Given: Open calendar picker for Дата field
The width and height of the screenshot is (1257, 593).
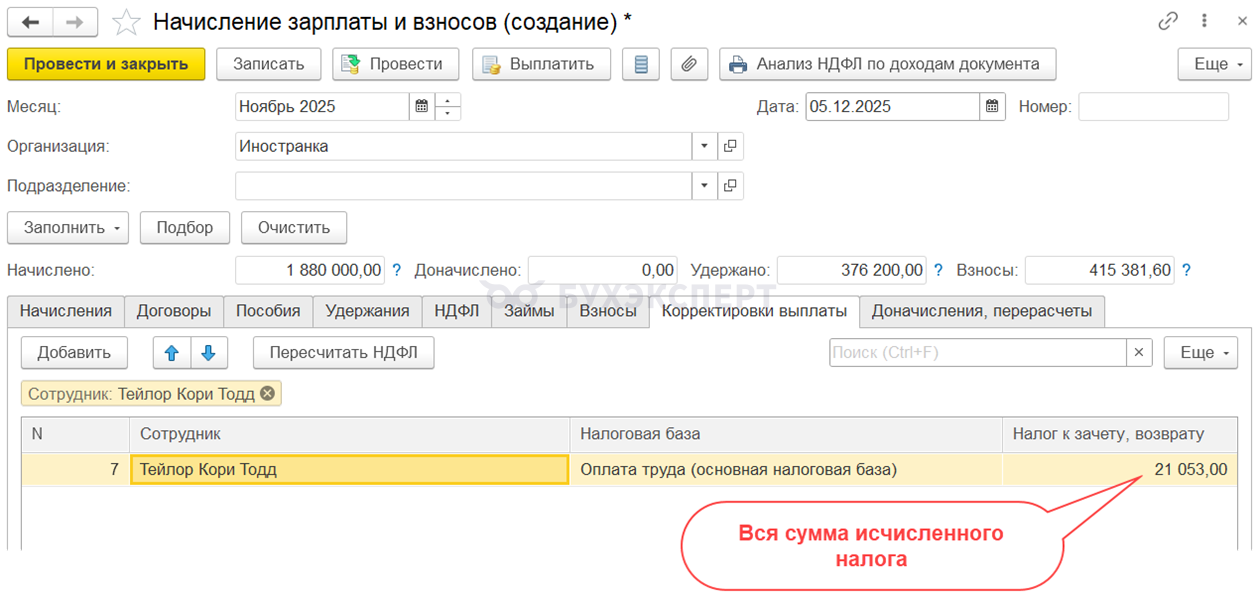Looking at the screenshot, I should pyautogui.click(x=991, y=106).
